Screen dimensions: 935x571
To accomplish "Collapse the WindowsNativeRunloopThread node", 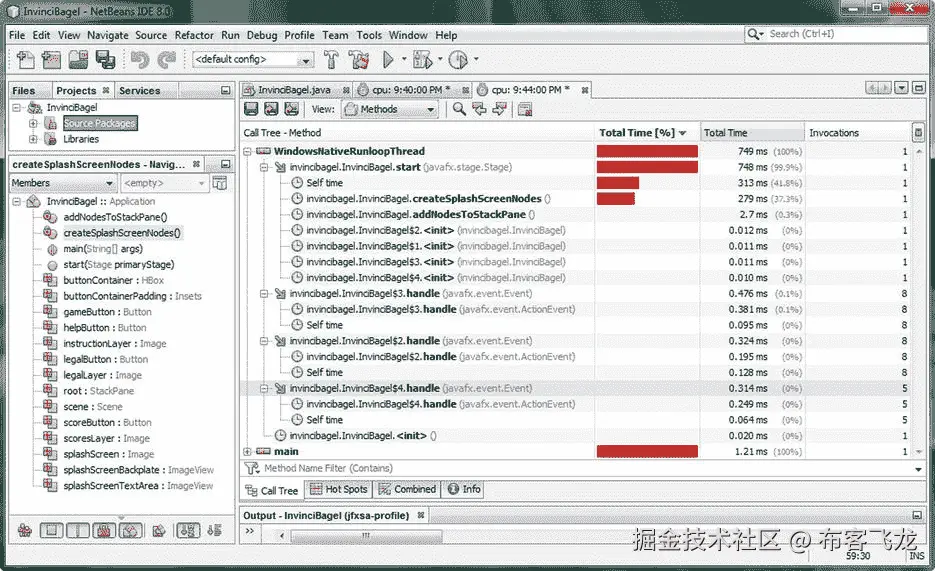I will point(247,151).
